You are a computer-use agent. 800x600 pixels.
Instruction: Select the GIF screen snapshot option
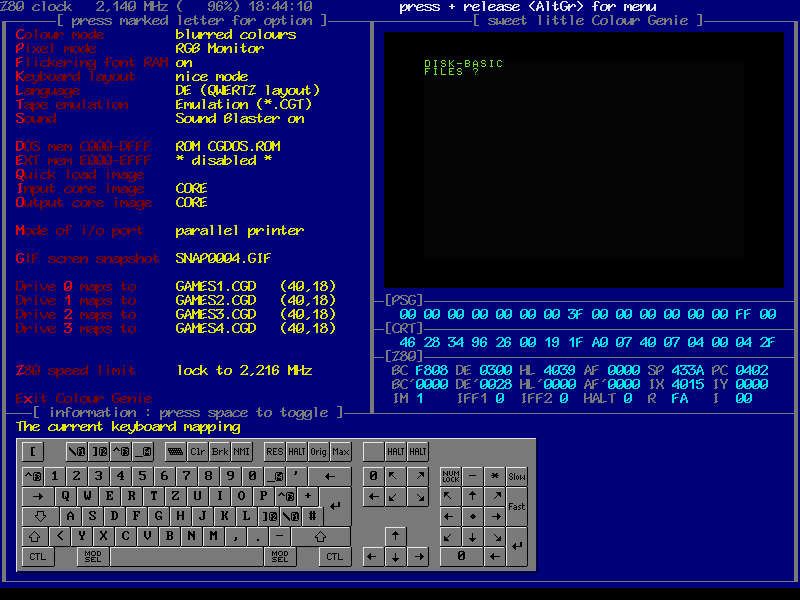click(87, 259)
